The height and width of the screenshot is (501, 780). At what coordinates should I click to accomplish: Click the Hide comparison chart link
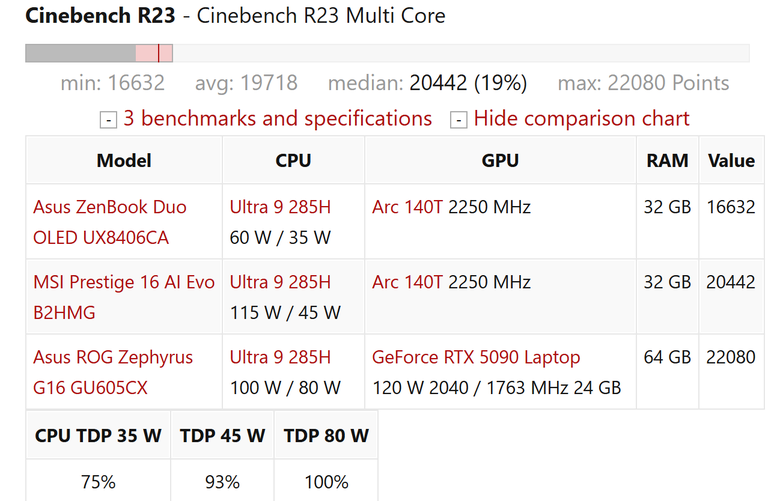click(582, 118)
